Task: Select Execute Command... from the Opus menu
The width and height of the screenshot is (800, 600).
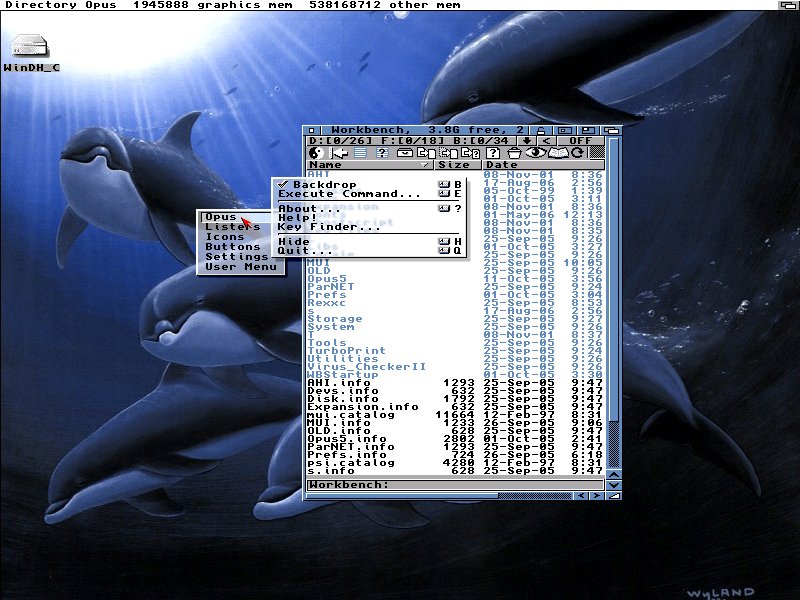Action: pos(369,194)
